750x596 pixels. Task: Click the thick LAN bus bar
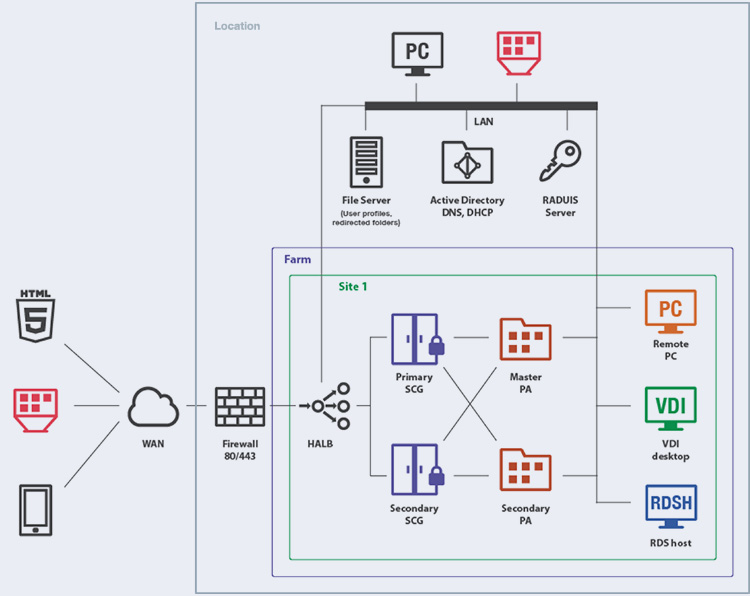point(481,106)
